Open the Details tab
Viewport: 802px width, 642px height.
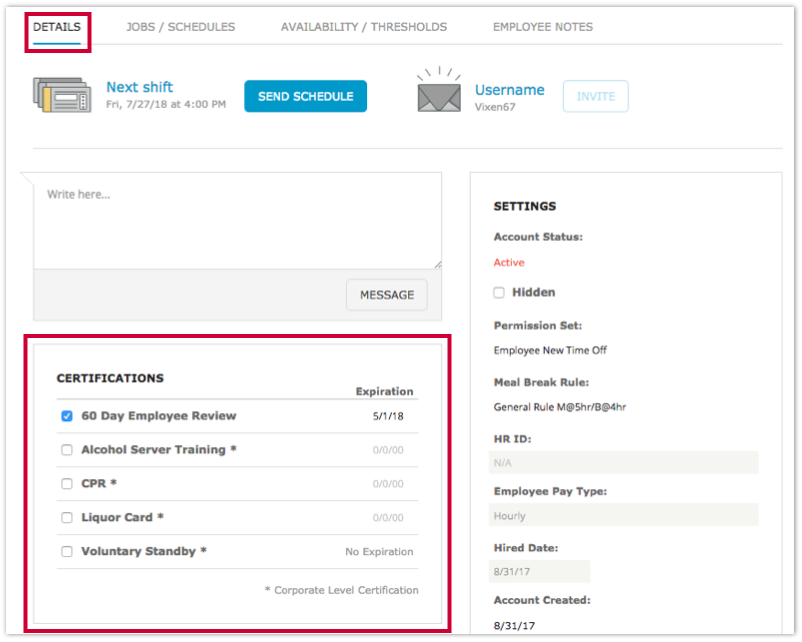pyautogui.click(x=57, y=27)
